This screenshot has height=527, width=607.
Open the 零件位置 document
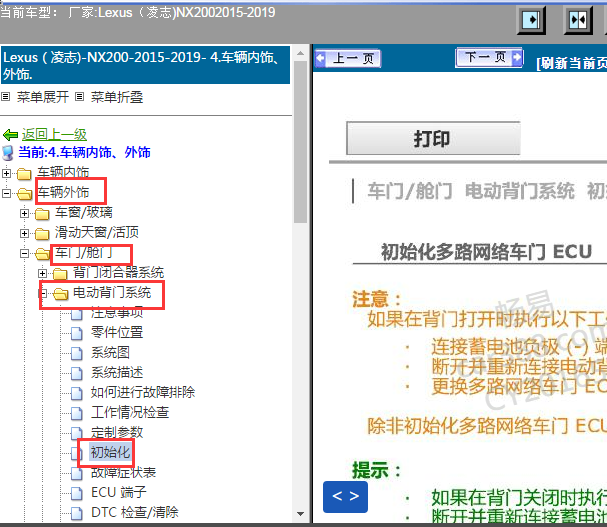117,332
